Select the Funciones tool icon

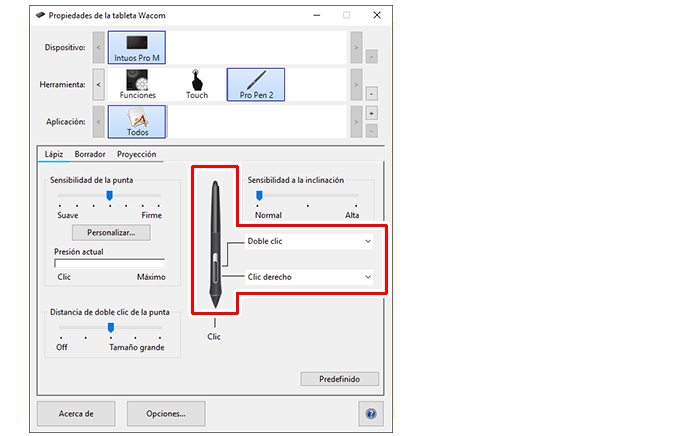[x=137, y=84]
